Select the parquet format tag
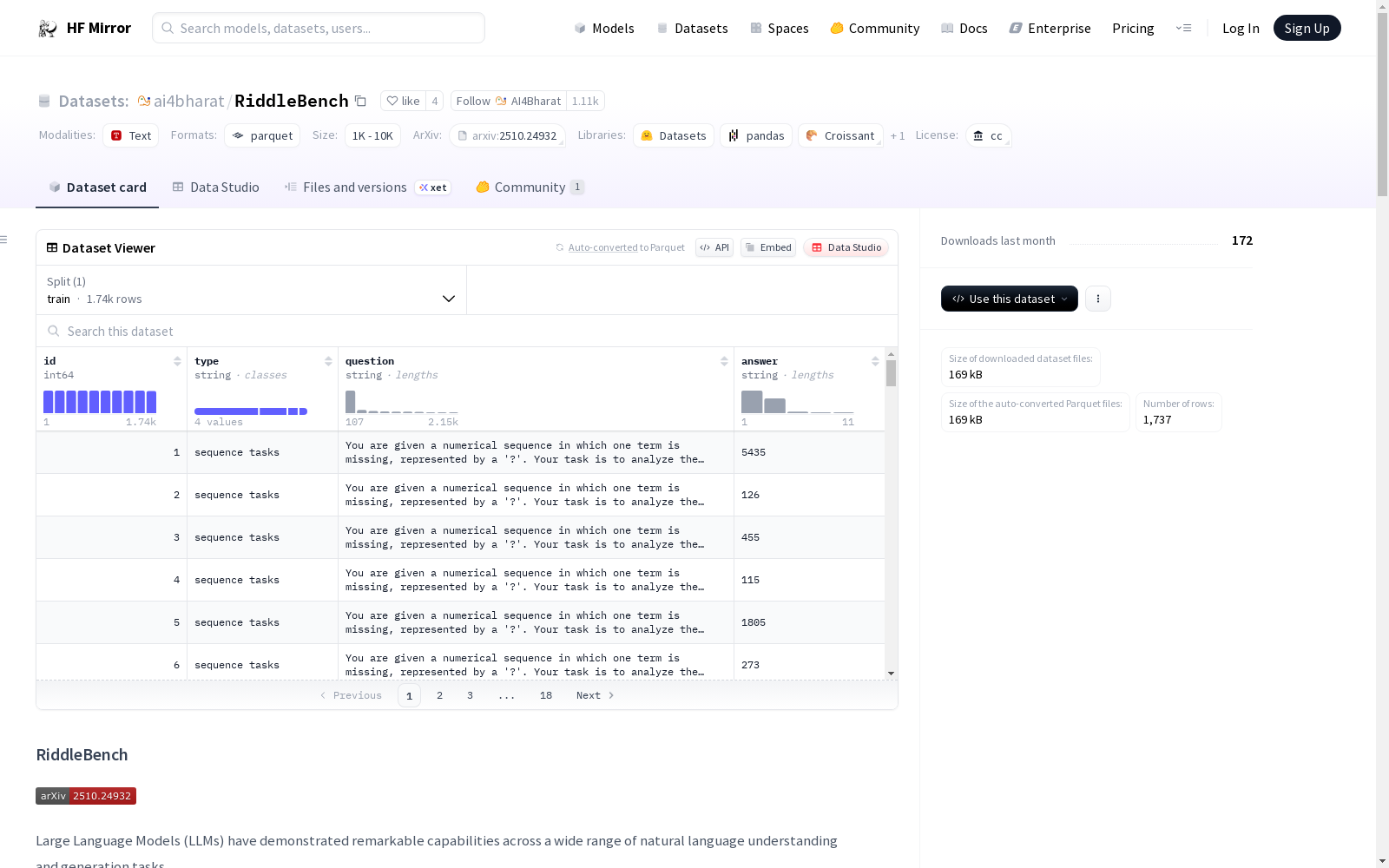 pos(262,135)
